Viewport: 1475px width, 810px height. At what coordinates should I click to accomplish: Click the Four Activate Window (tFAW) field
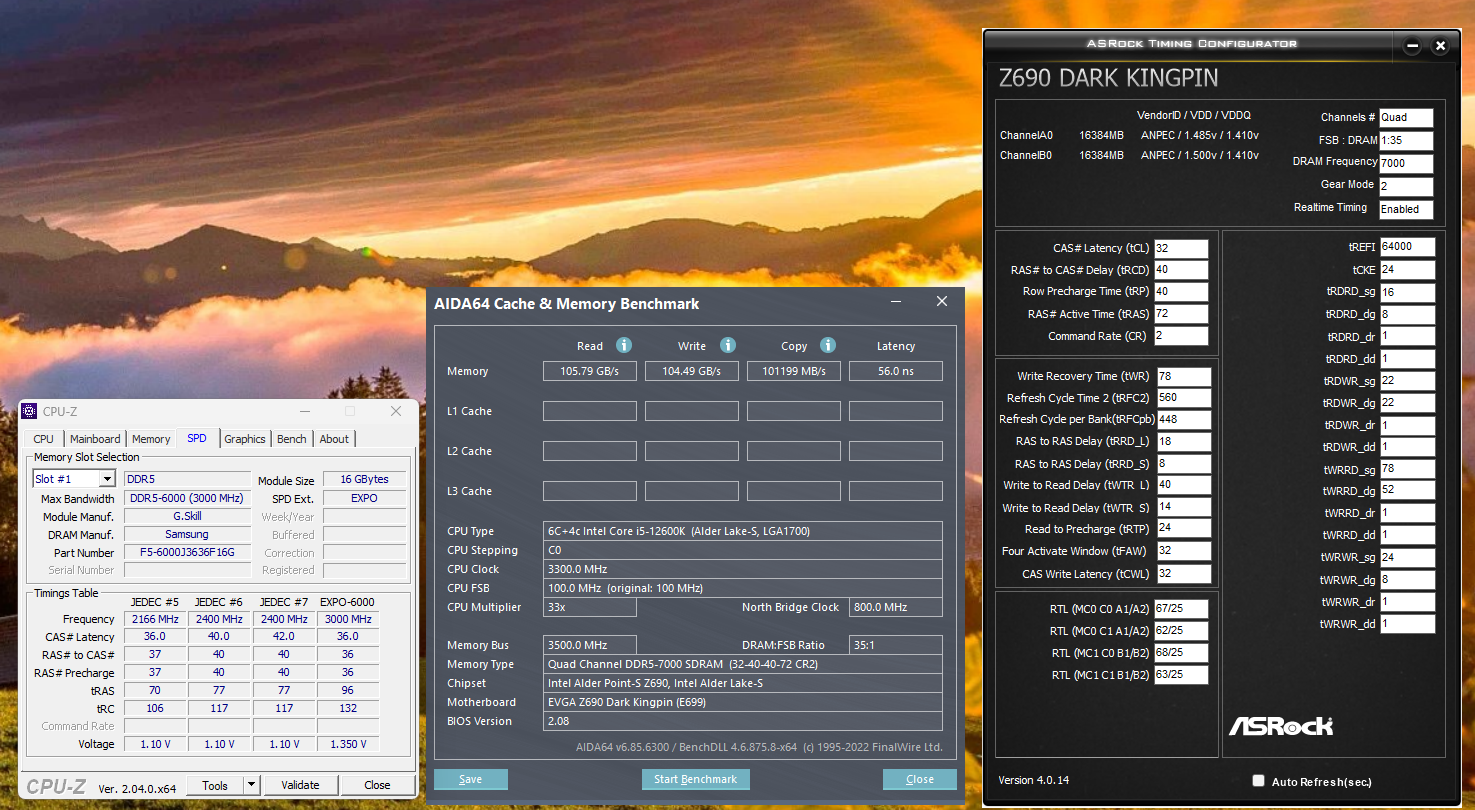click(1184, 551)
